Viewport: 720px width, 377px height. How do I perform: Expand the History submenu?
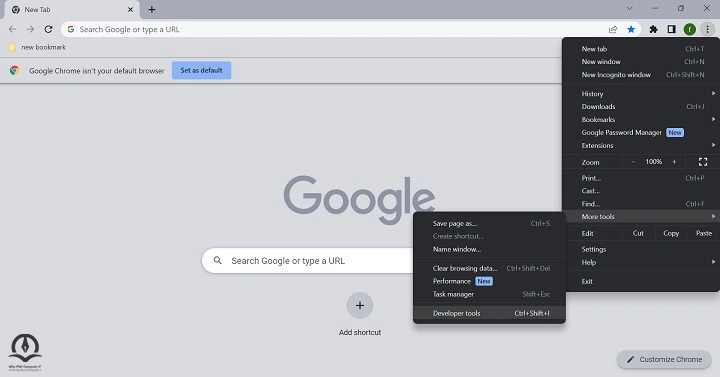[x=641, y=94]
